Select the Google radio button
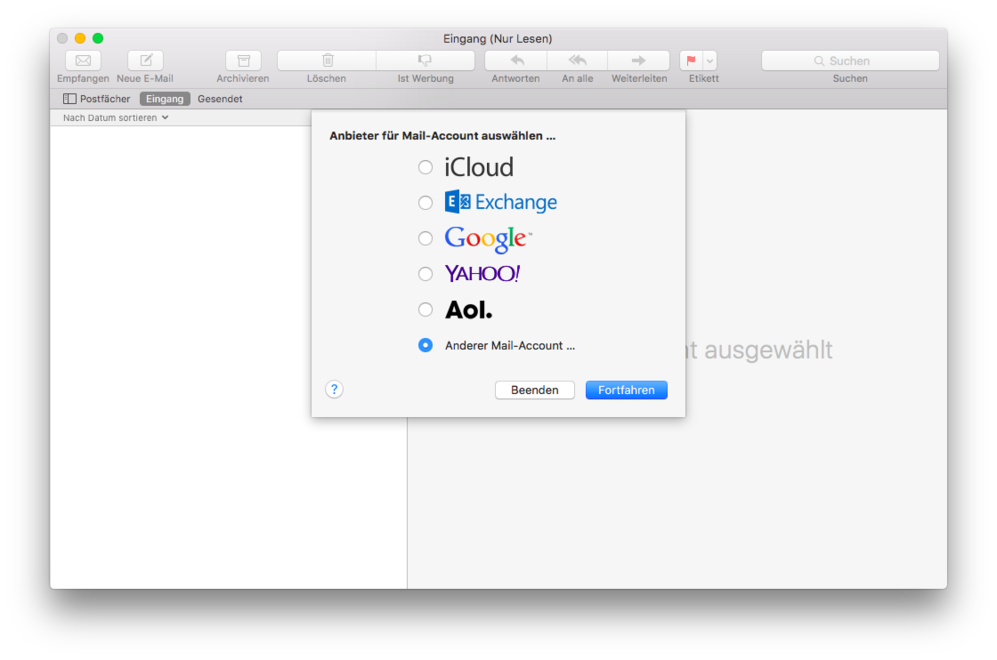This screenshot has height=660, width=997. 425,238
